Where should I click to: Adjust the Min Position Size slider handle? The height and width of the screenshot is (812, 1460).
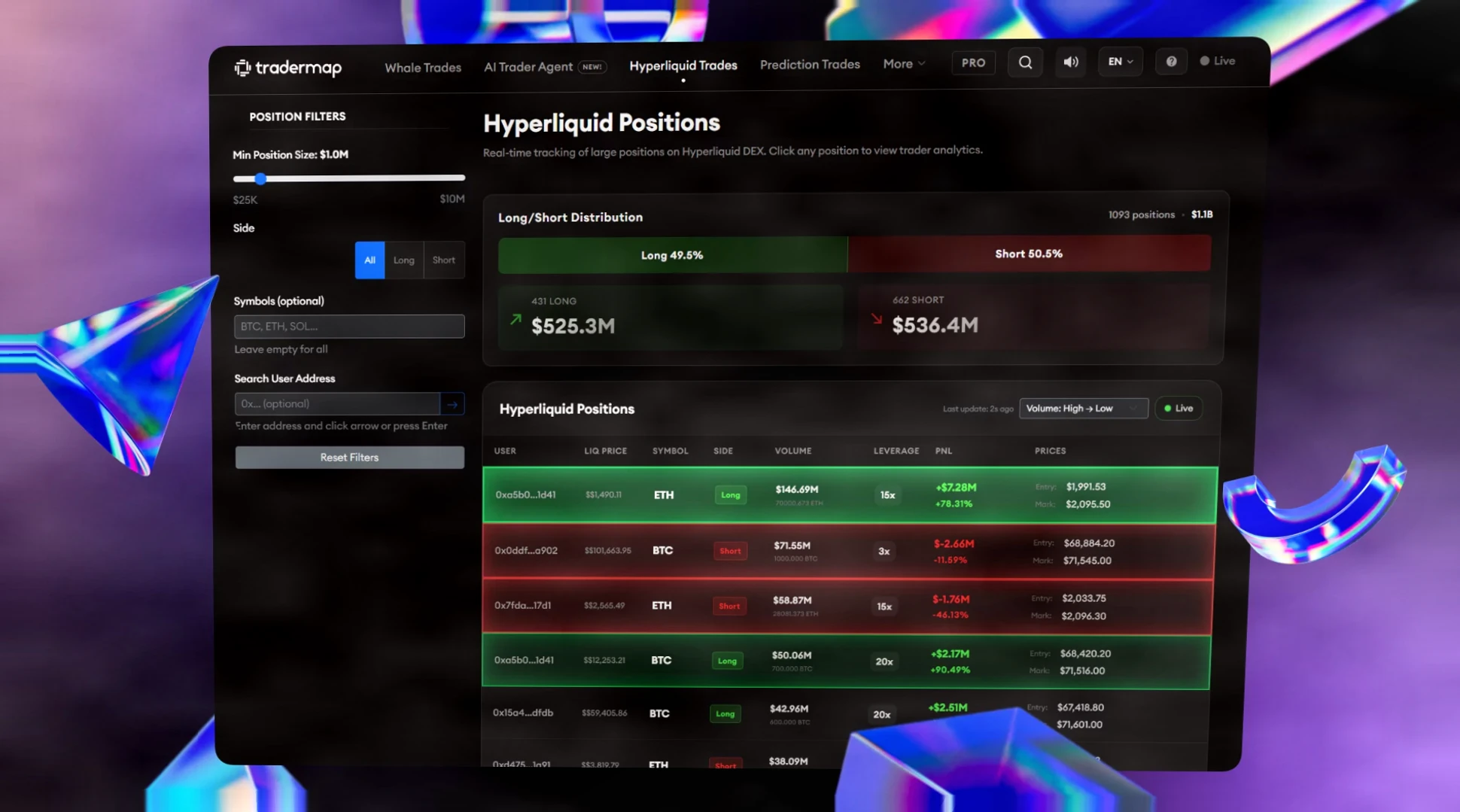click(x=260, y=179)
